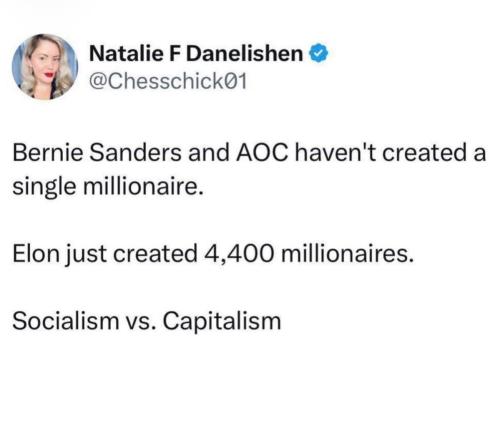The image size is (500, 435).
Task: Click the word "Capitalism"
Action: (x=222, y=322)
